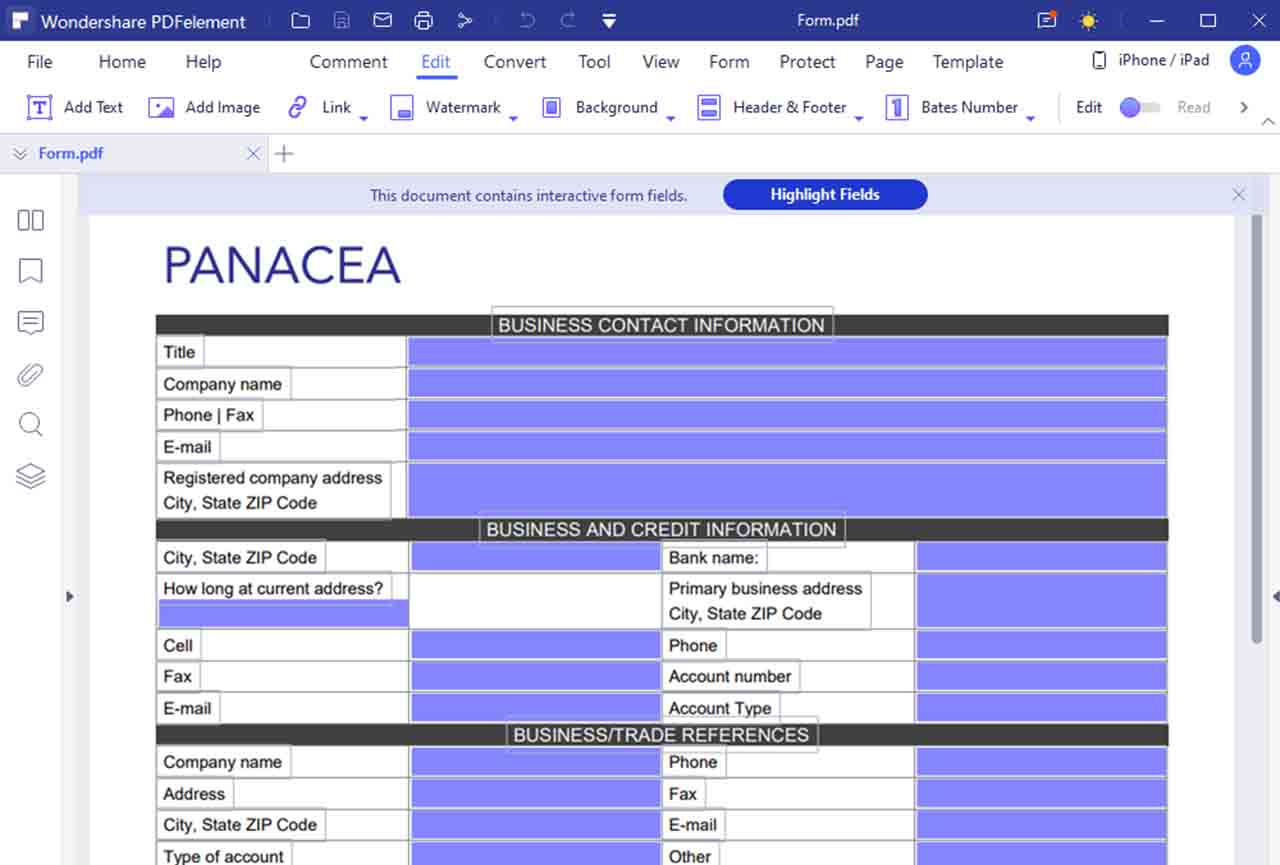1280x865 pixels.
Task: Toggle the Edit/Read mode switch
Action: (1140, 107)
